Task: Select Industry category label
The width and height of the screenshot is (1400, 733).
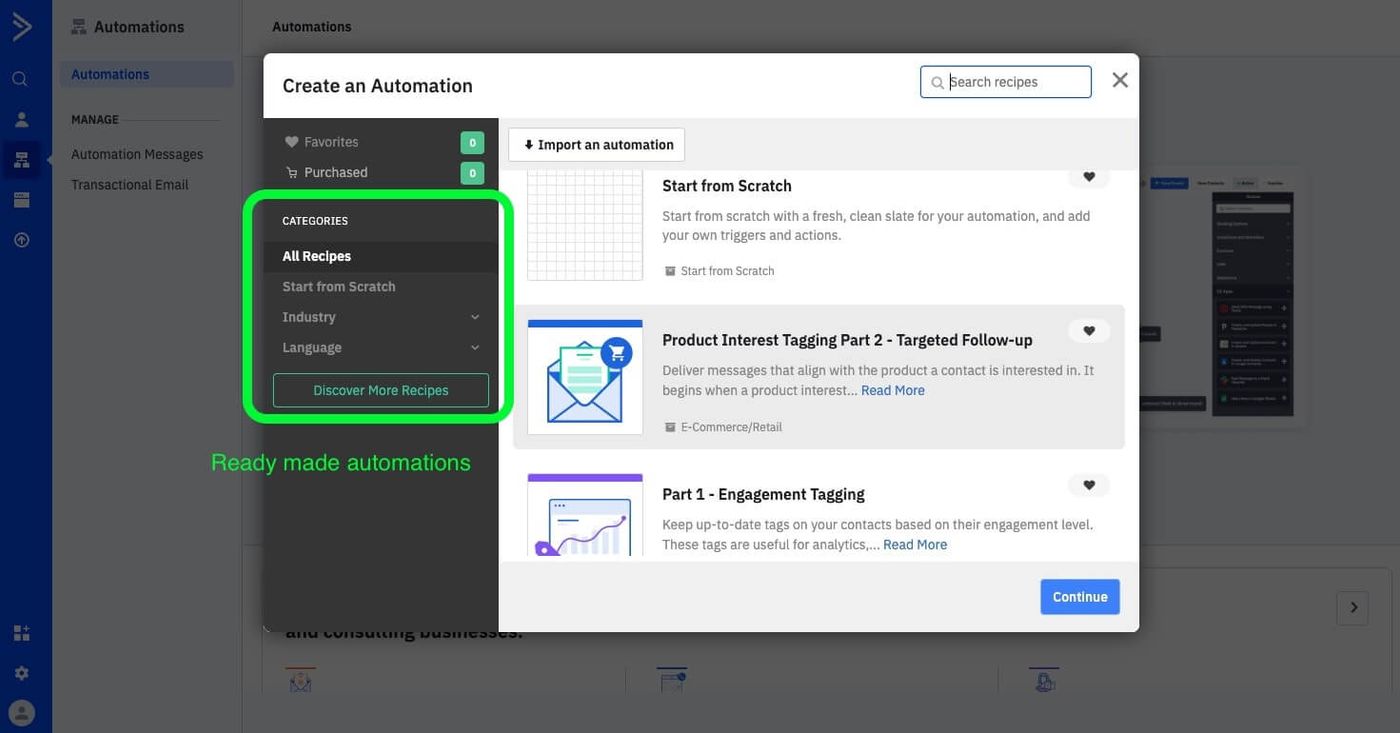Action: [309, 317]
